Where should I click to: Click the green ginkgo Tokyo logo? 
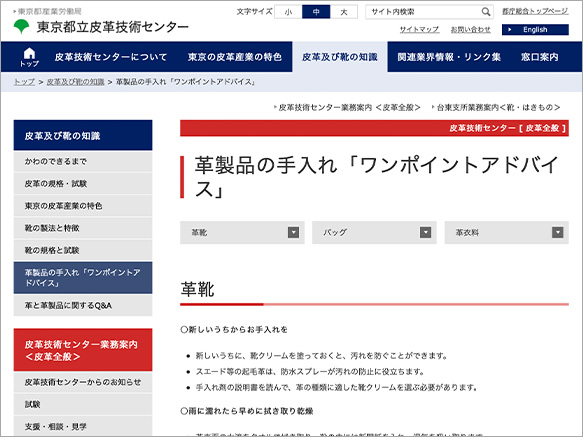(x=21, y=26)
